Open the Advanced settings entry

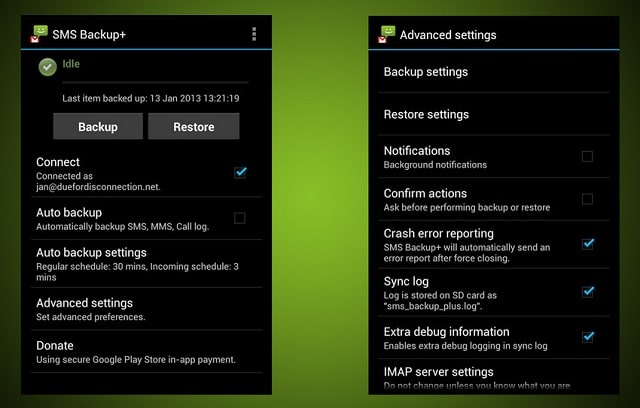coord(146,309)
